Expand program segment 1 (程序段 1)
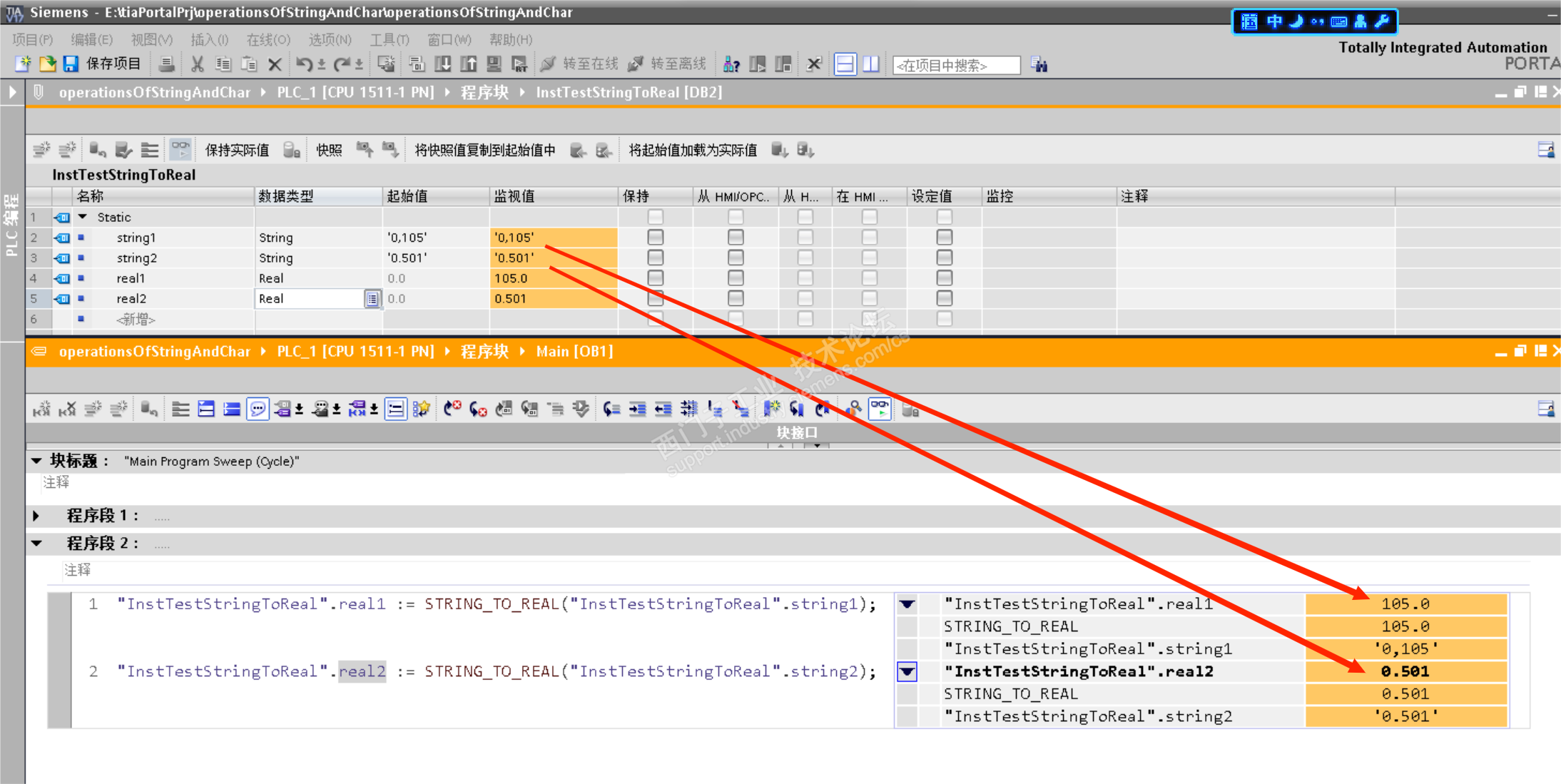Viewport: 1561px width, 784px height. click(x=36, y=516)
